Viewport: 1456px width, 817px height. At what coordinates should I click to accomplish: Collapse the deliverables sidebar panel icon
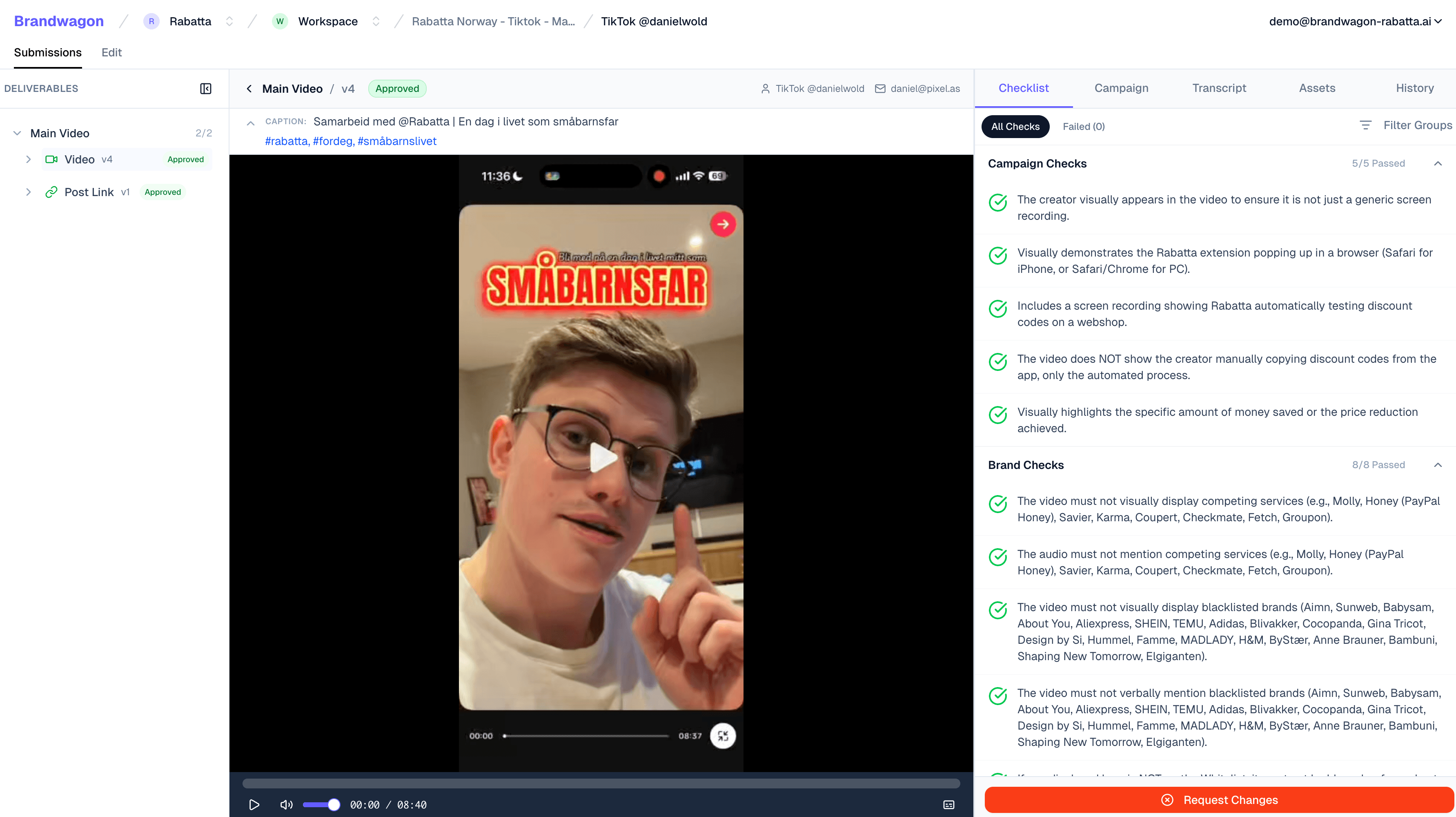206,88
